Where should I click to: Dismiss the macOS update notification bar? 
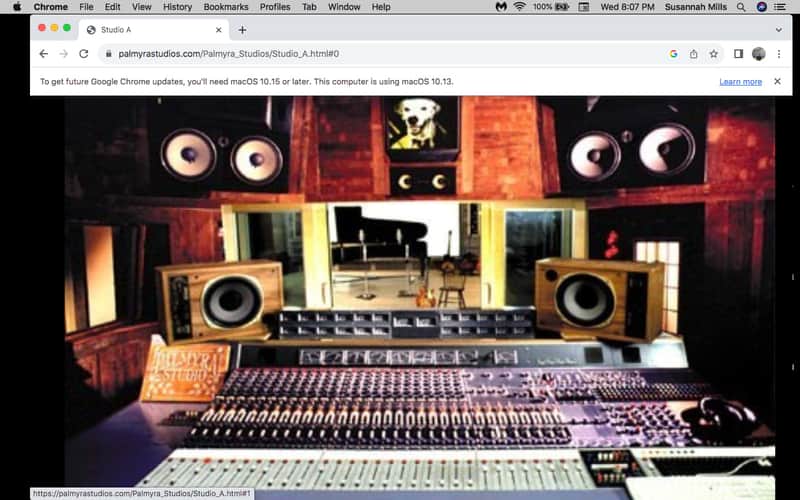click(777, 81)
